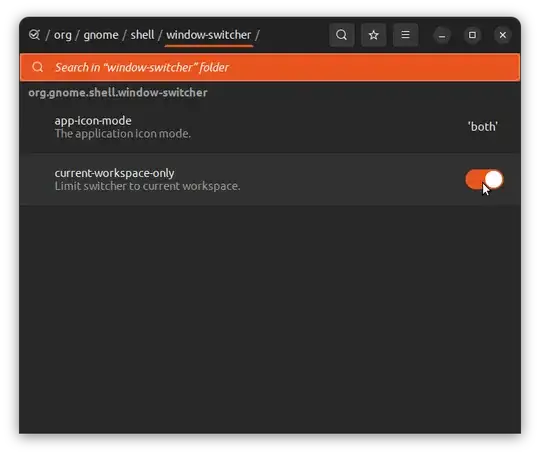This screenshot has height=455, width=540.
Task: Click 'Limit switcher to current workspace.' description
Action: click(147, 186)
